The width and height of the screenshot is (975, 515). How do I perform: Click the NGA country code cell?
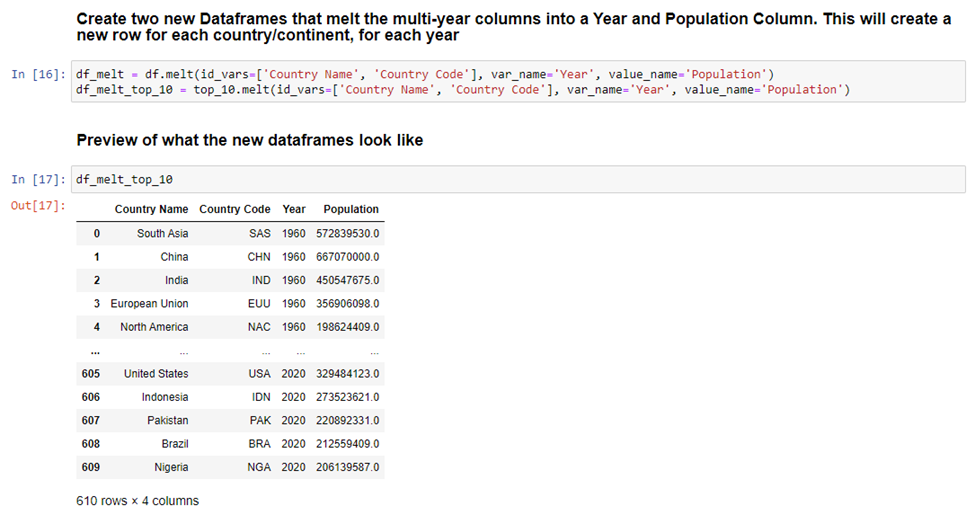259,467
